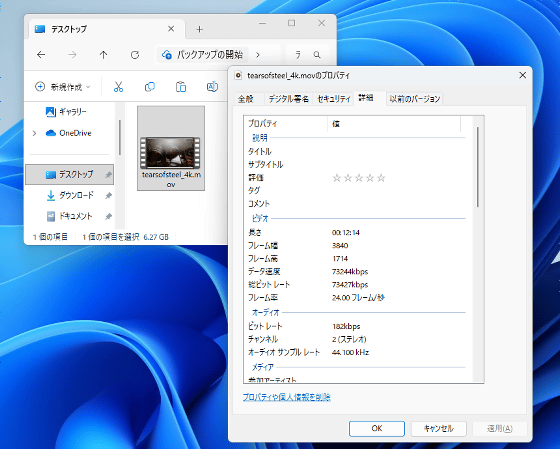Switch to the セキュリティ tab
560x449 pixels.
pos(334,99)
